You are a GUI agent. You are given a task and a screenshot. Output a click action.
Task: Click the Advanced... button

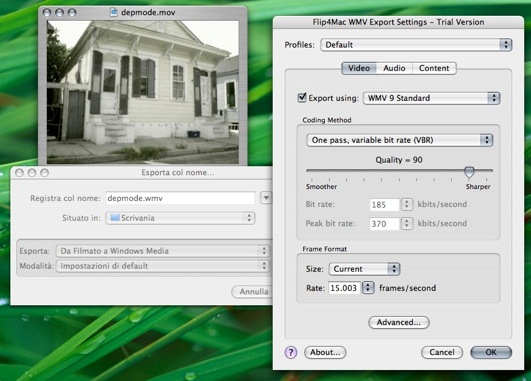[399, 322]
